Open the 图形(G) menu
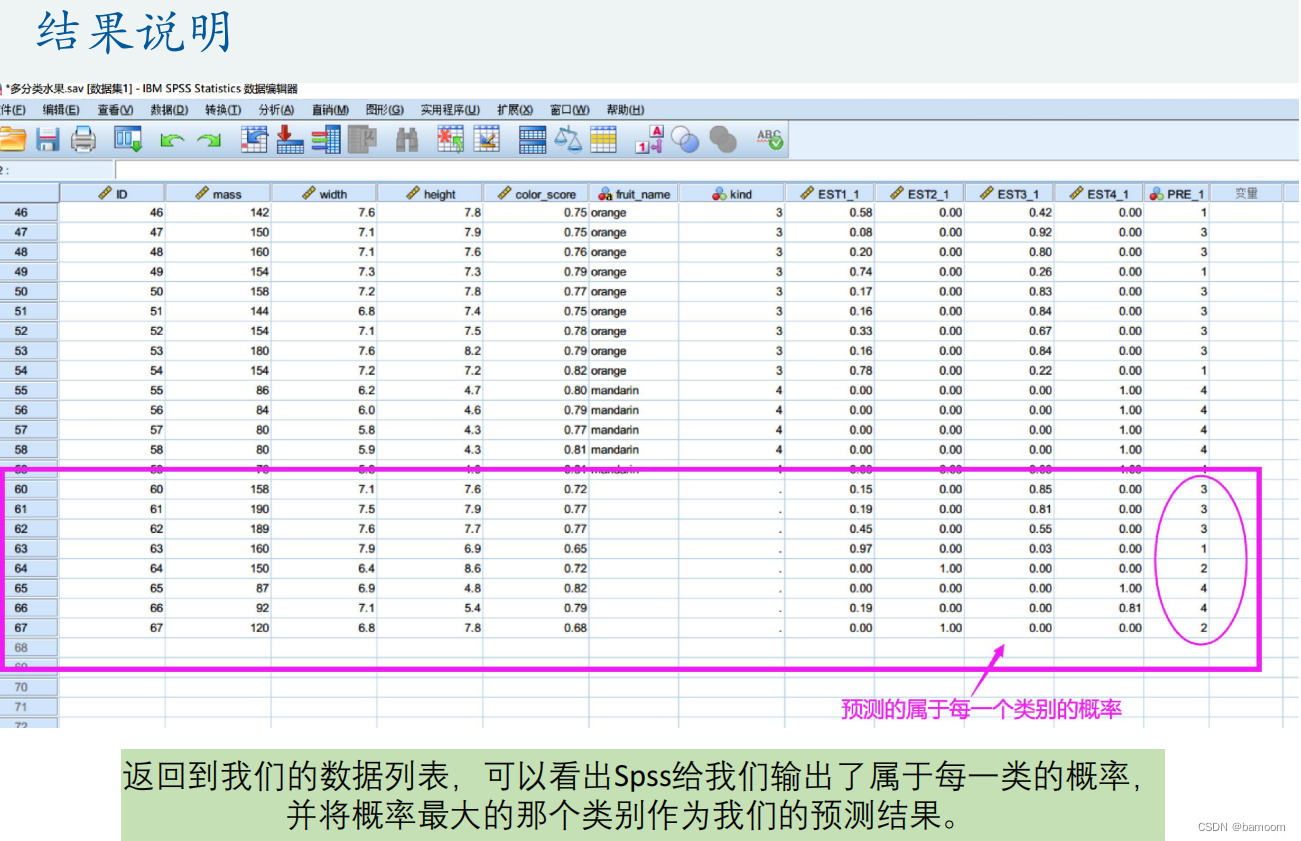Screen dimensions: 1301x841 point(385,110)
